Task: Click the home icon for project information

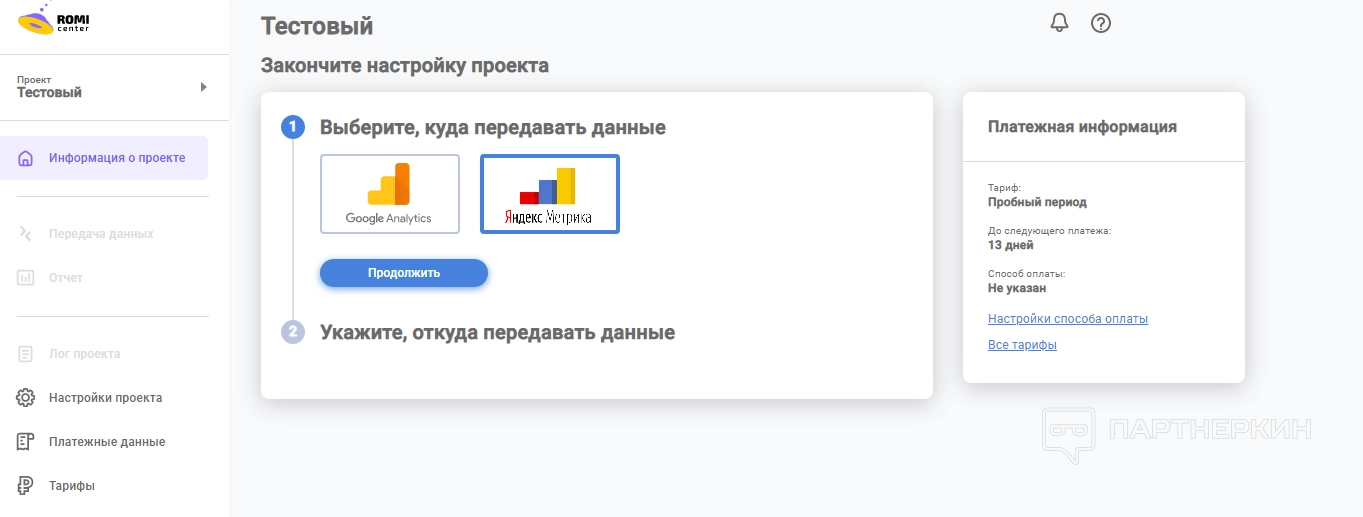Action: point(26,158)
